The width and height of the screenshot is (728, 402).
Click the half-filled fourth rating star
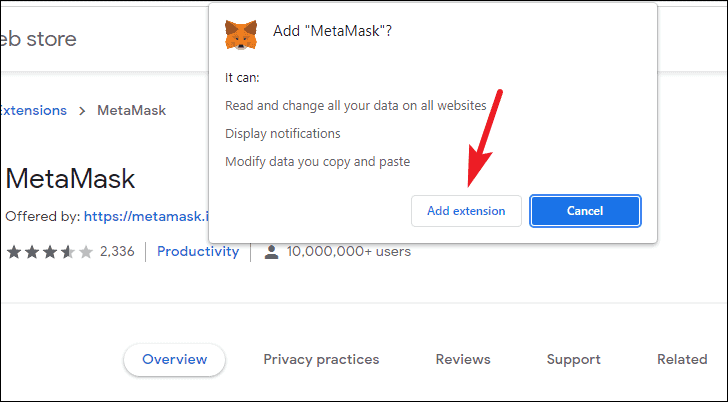point(68,252)
